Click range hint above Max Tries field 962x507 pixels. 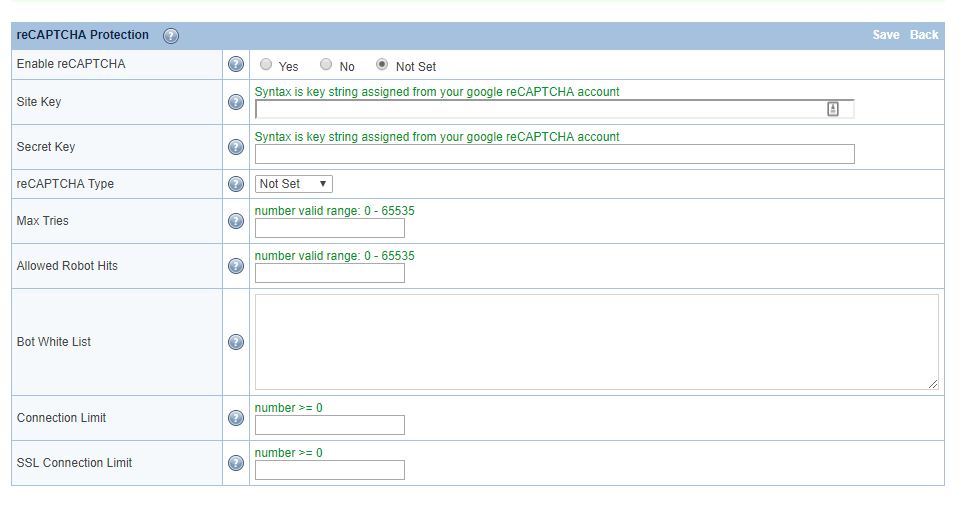[334, 211]
